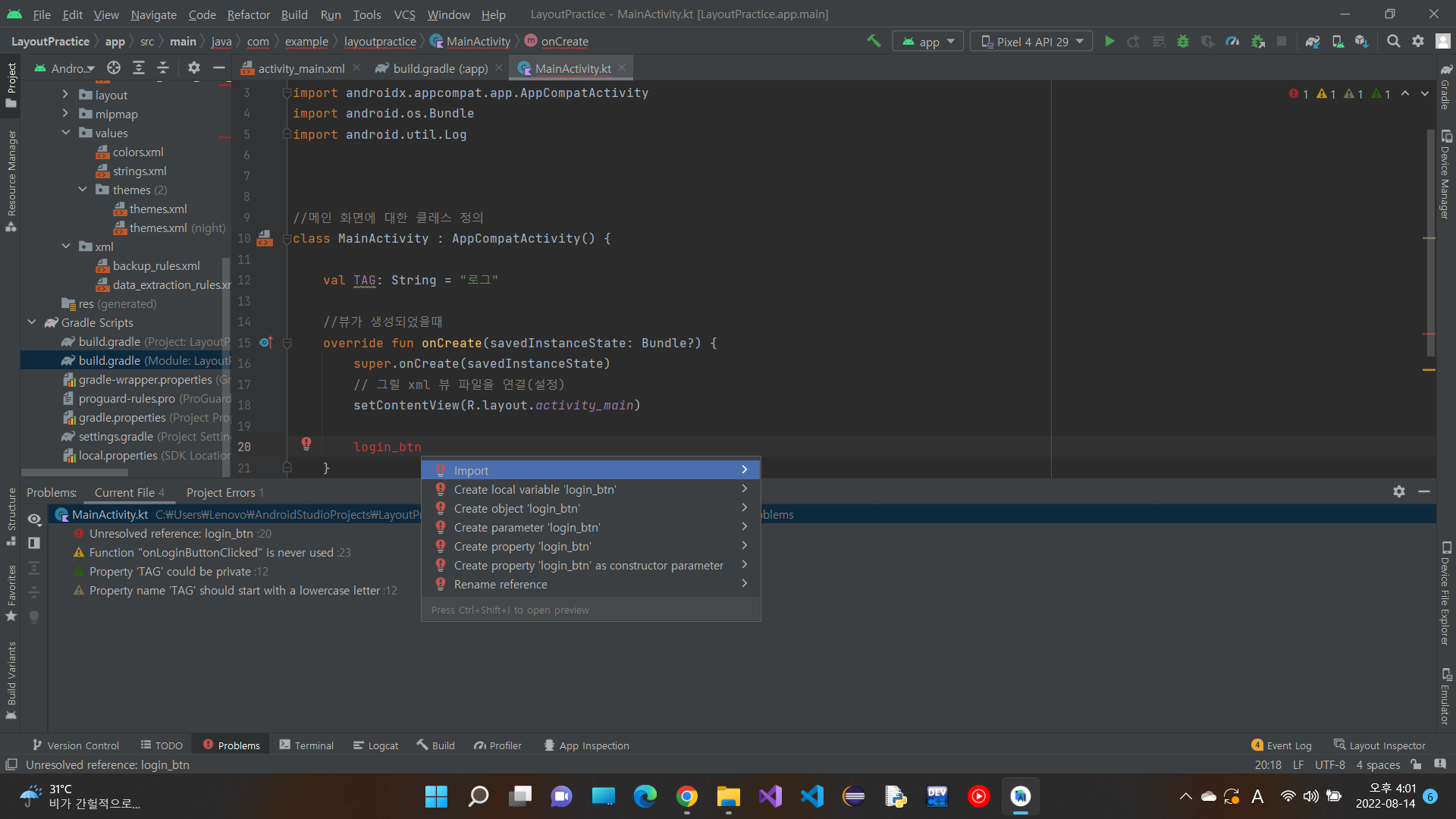The width and height of the screenshot is (1456, 819).
Task: Click the orange warning stripe on error scrollbar
Action: coord(1429,370)
